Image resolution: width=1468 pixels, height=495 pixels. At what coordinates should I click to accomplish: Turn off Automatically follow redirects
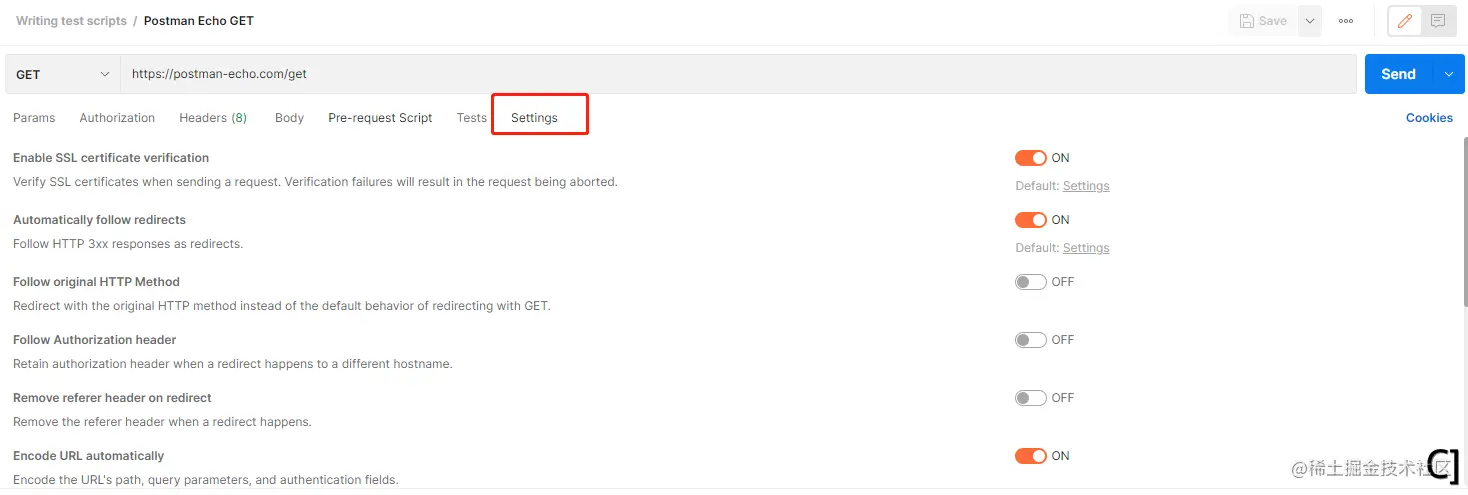pyautogui.click(x=1030, y=220)
